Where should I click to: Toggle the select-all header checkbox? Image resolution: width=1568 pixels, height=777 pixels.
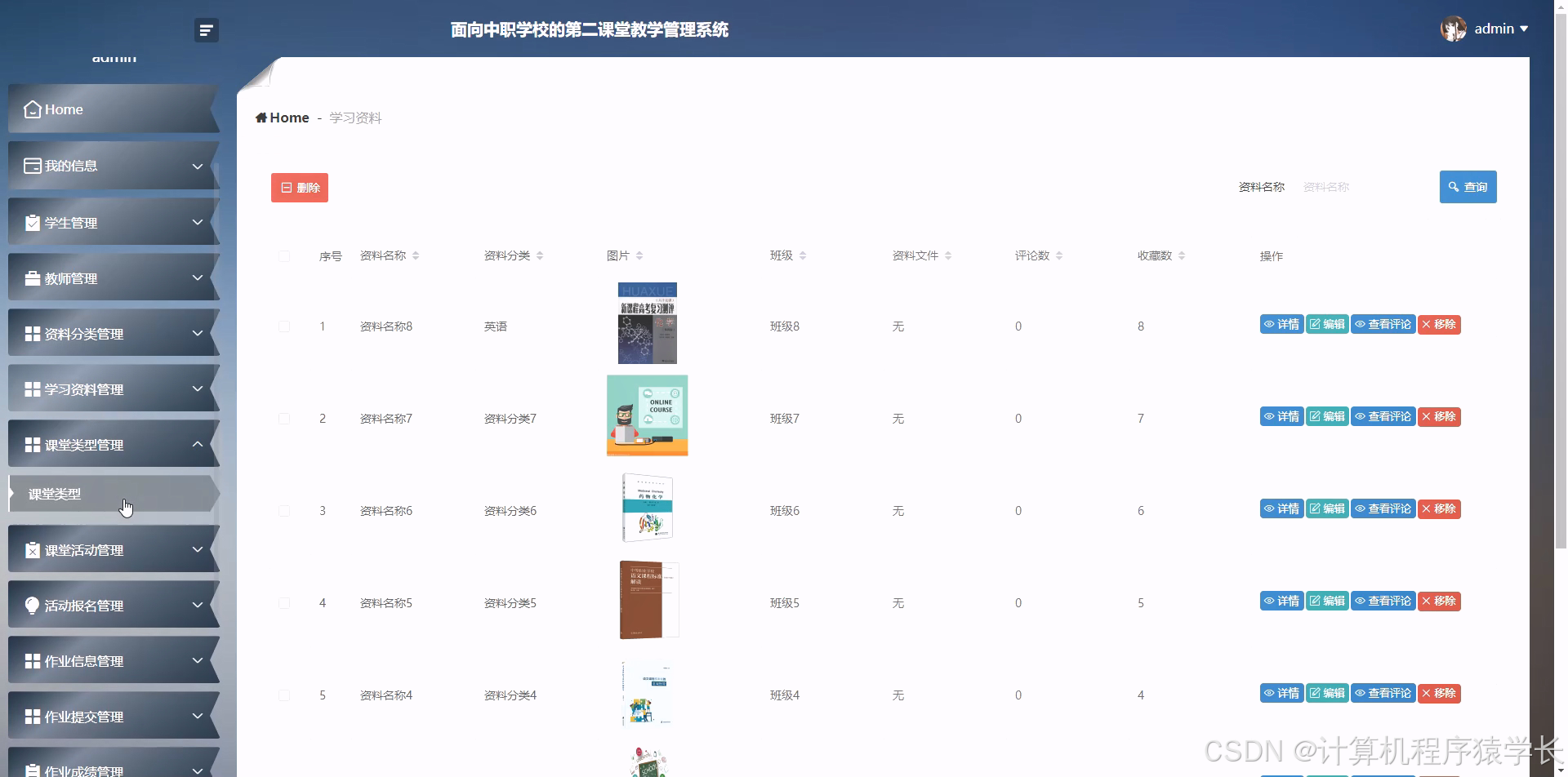[x=284, y=256]
